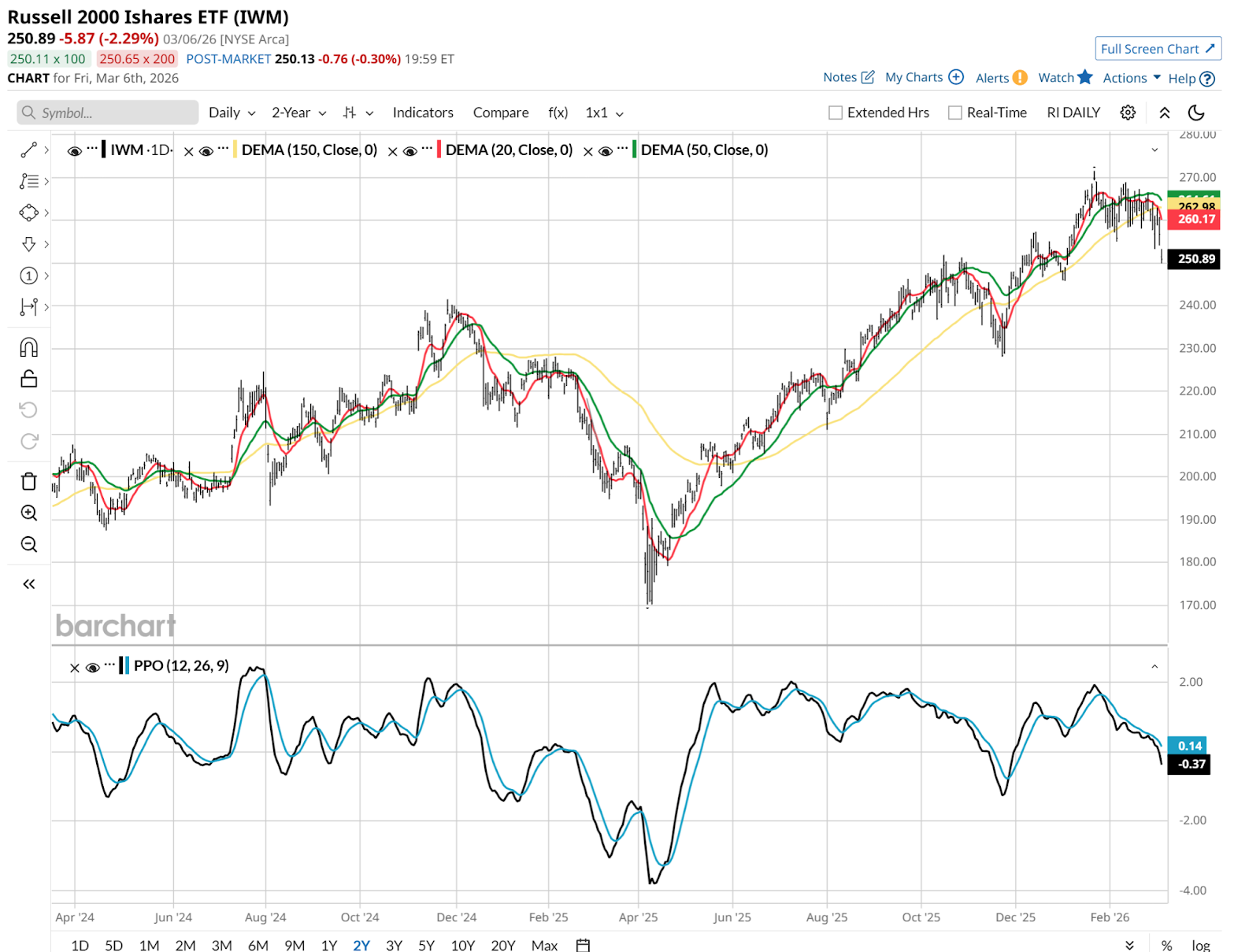1260x952 pixels.
Task: Select the trend line drawing tool
Action: (28, 150)
